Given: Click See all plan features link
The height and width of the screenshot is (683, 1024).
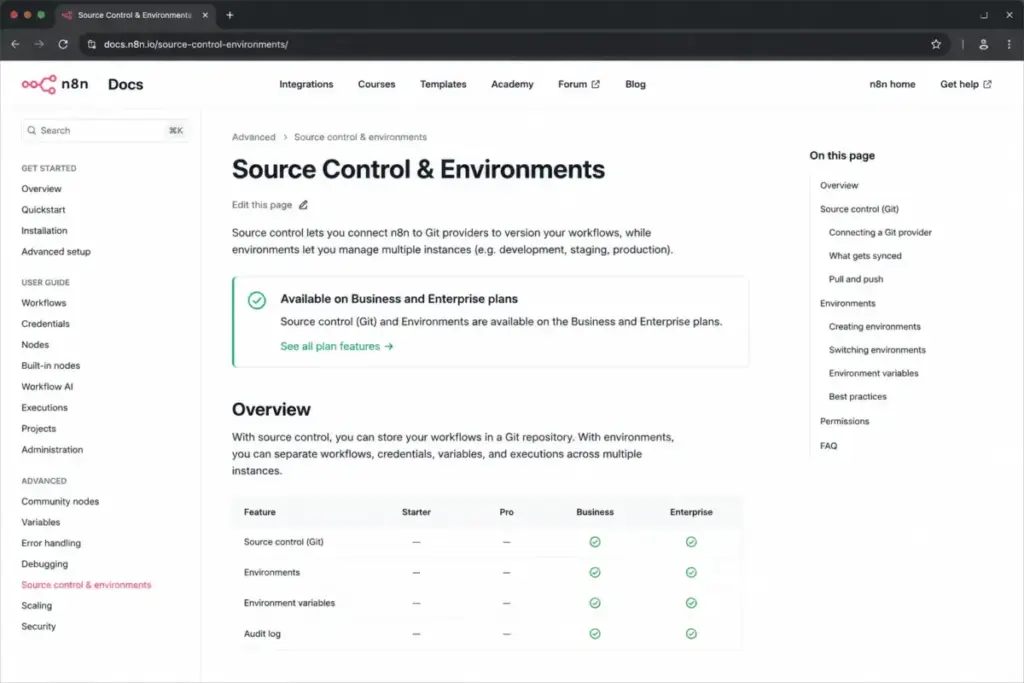Looking at the screenshot, I should (337, 347).
